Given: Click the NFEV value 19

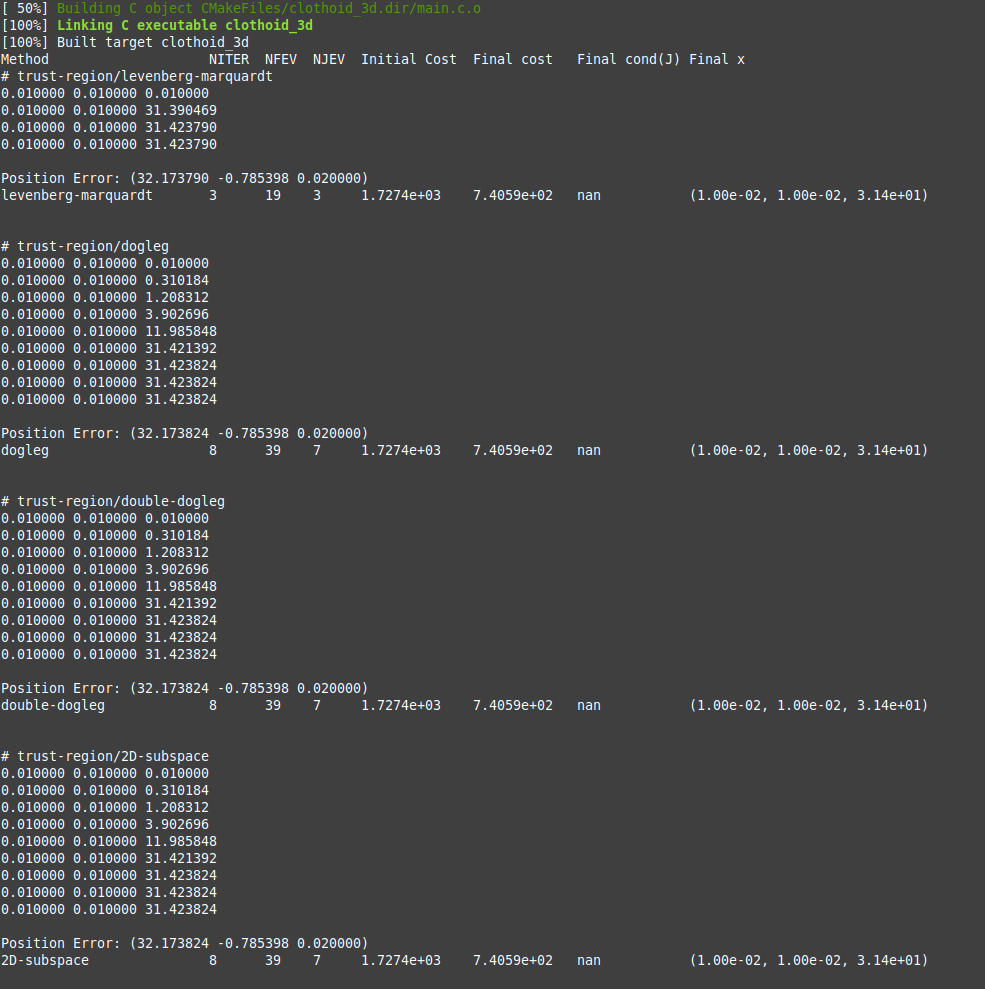Looking at the screenshot, I should (x=273, y=196).
